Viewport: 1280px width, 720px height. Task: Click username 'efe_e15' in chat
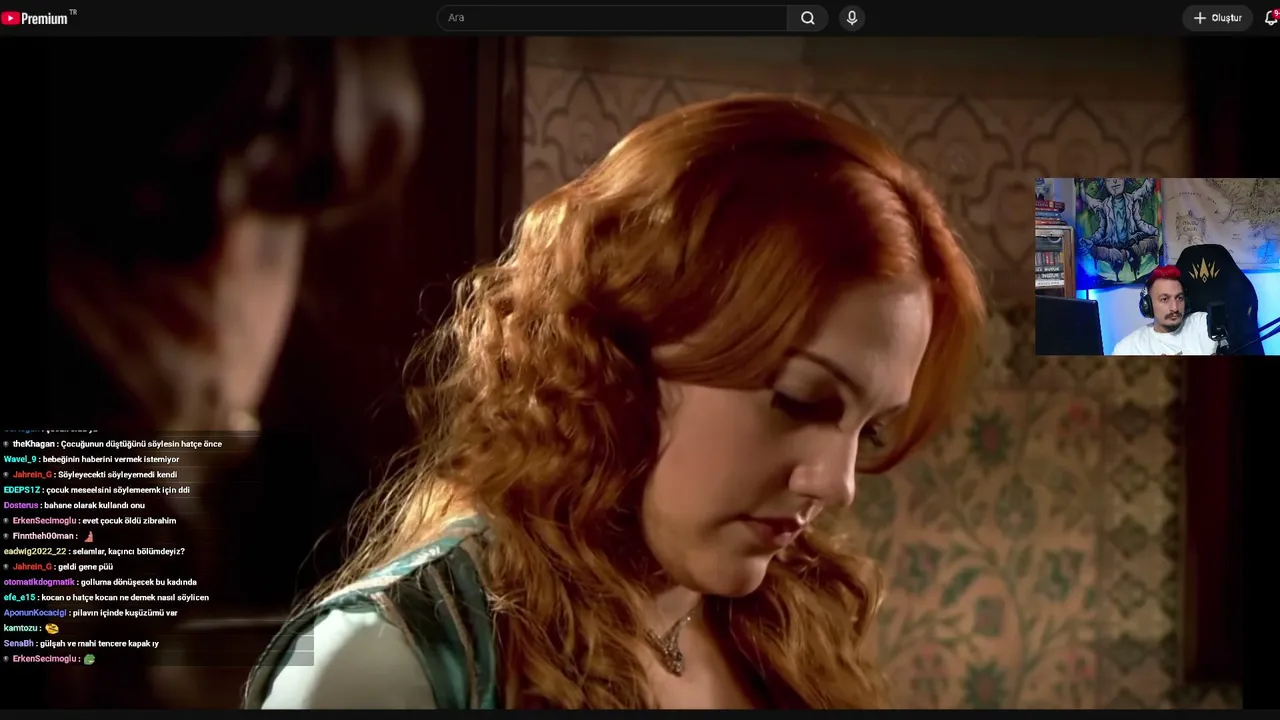20,597
